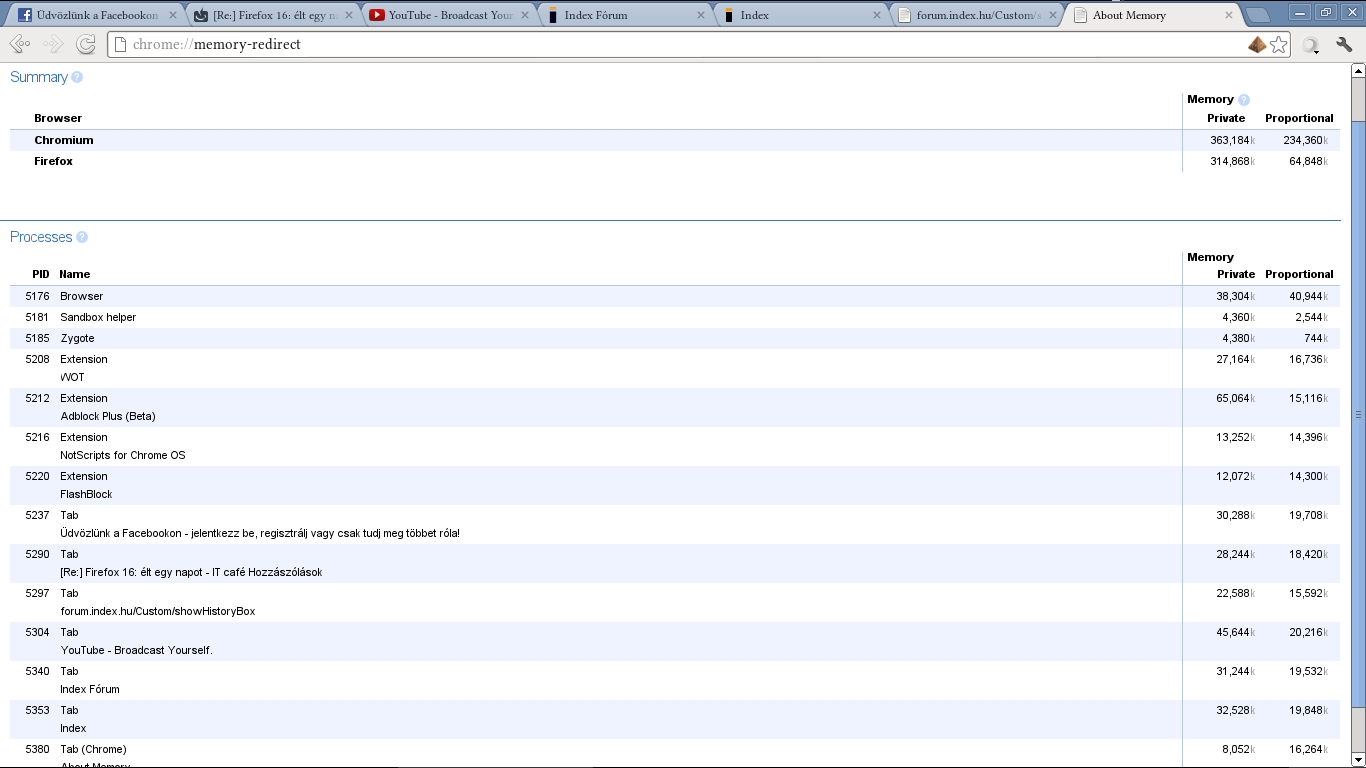1366x768 pixels.
Task: Click the help icon beside Summary Memory header
Action: (1244, 100)
